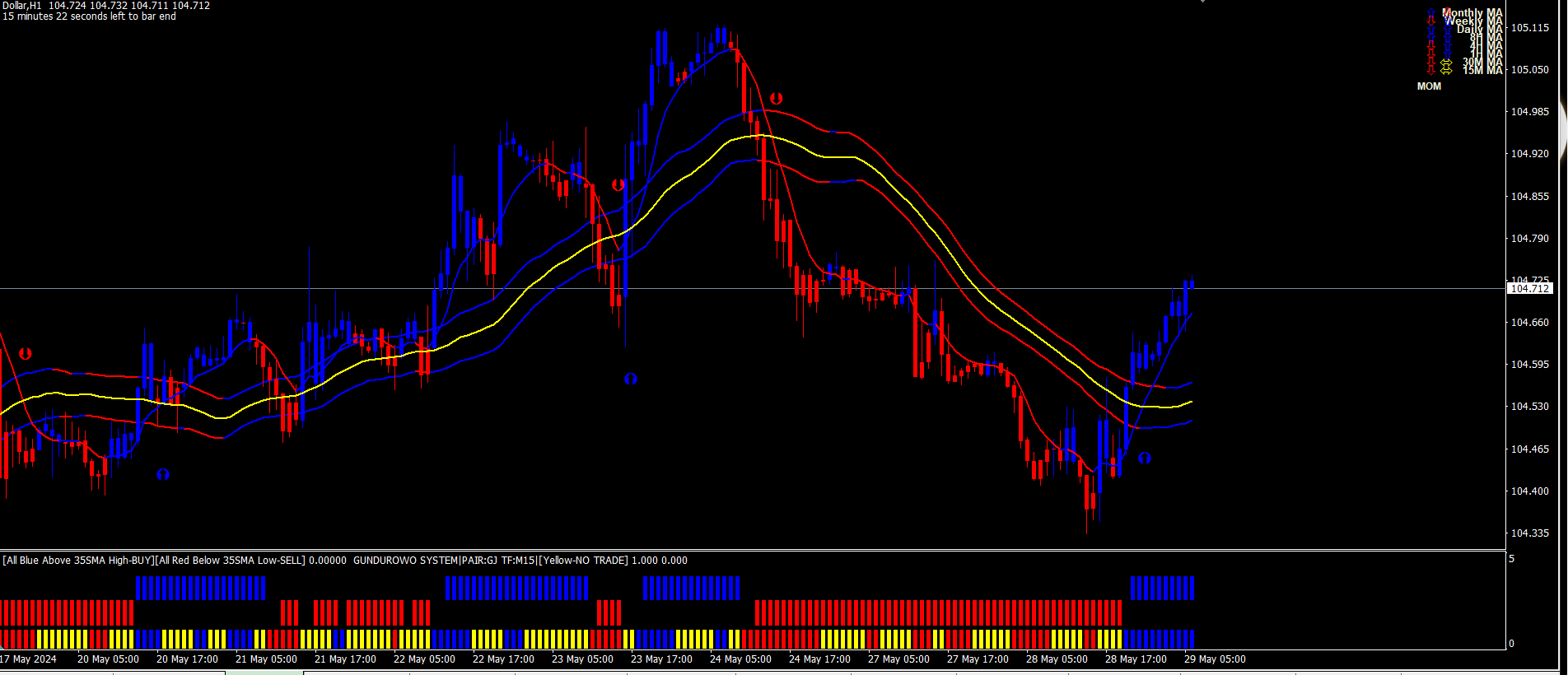Select the blue buy arrow near 20 May 17:00
Image resolution: width=1568 pixels, height=675 pixels.
163,474
